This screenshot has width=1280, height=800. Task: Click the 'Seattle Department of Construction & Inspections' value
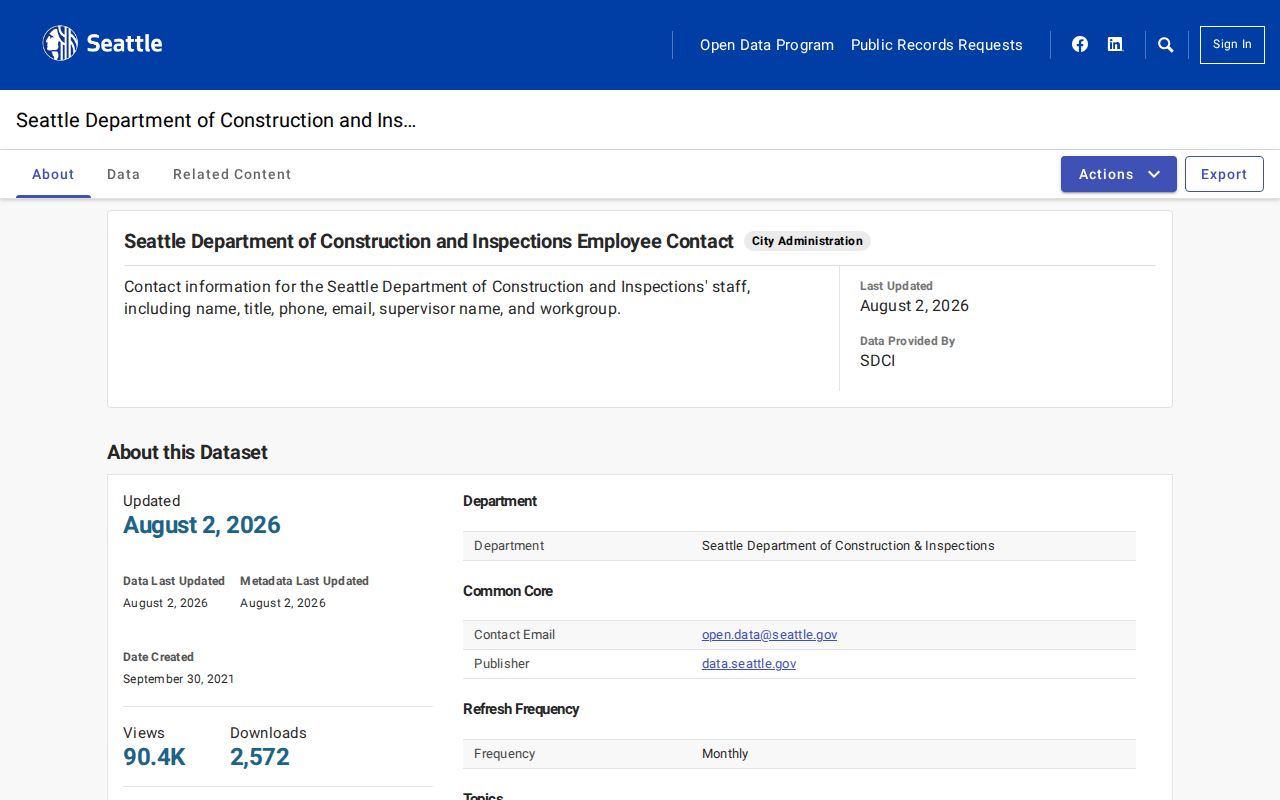click(848, 546)
